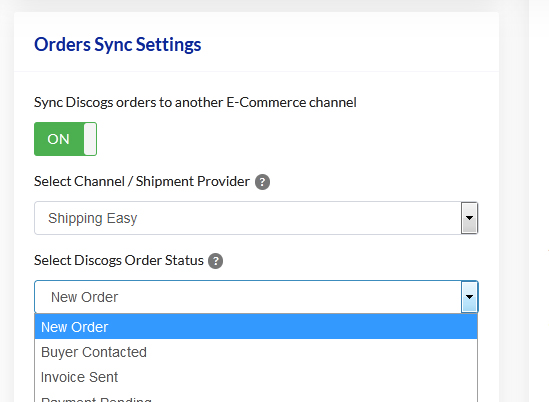Screen dimensions: 549x402
Task: Open help icon beside Select Channel / Shipment Provider
Action: point(262,182)
